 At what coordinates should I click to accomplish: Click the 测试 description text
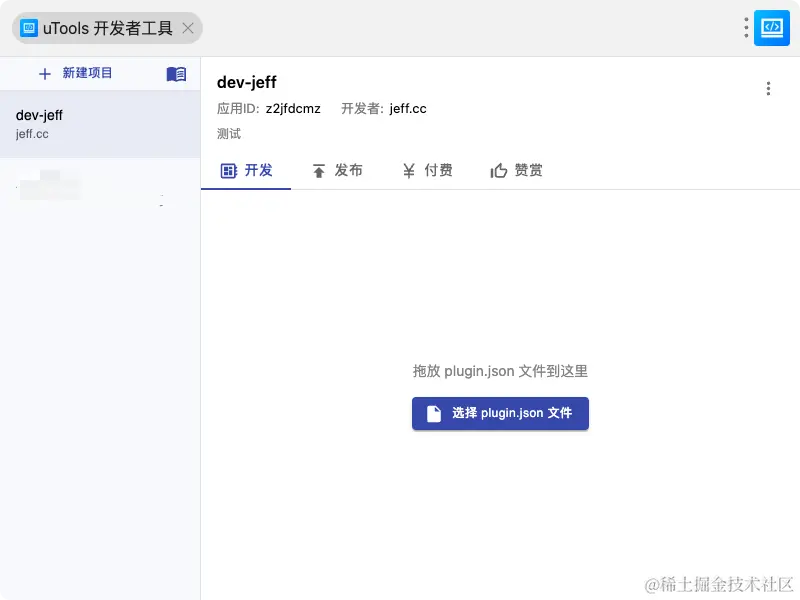[229, 134]
